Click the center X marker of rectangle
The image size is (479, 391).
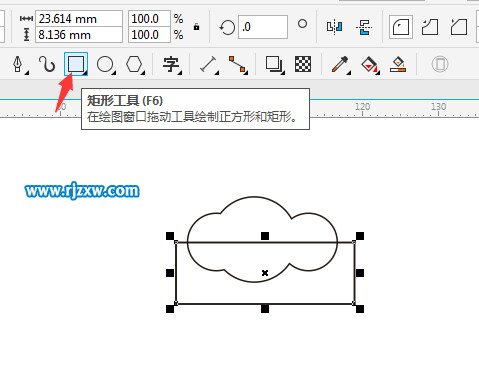(x=265, y=273)
